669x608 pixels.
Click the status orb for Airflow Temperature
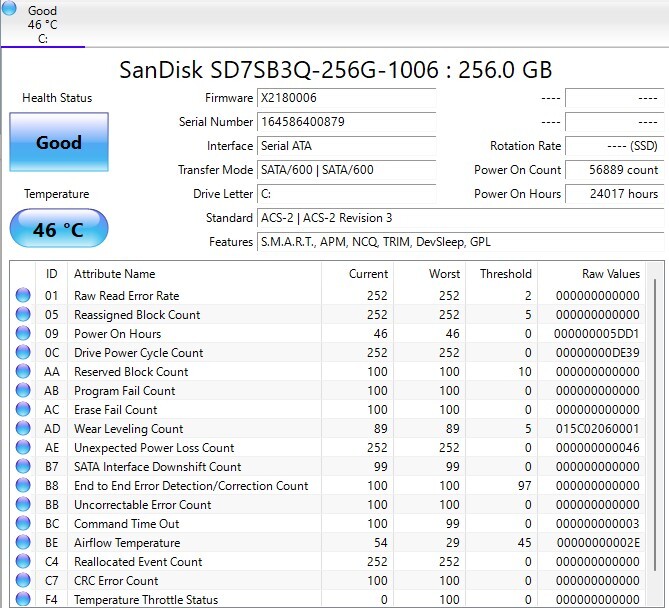(x=23, y=543)
